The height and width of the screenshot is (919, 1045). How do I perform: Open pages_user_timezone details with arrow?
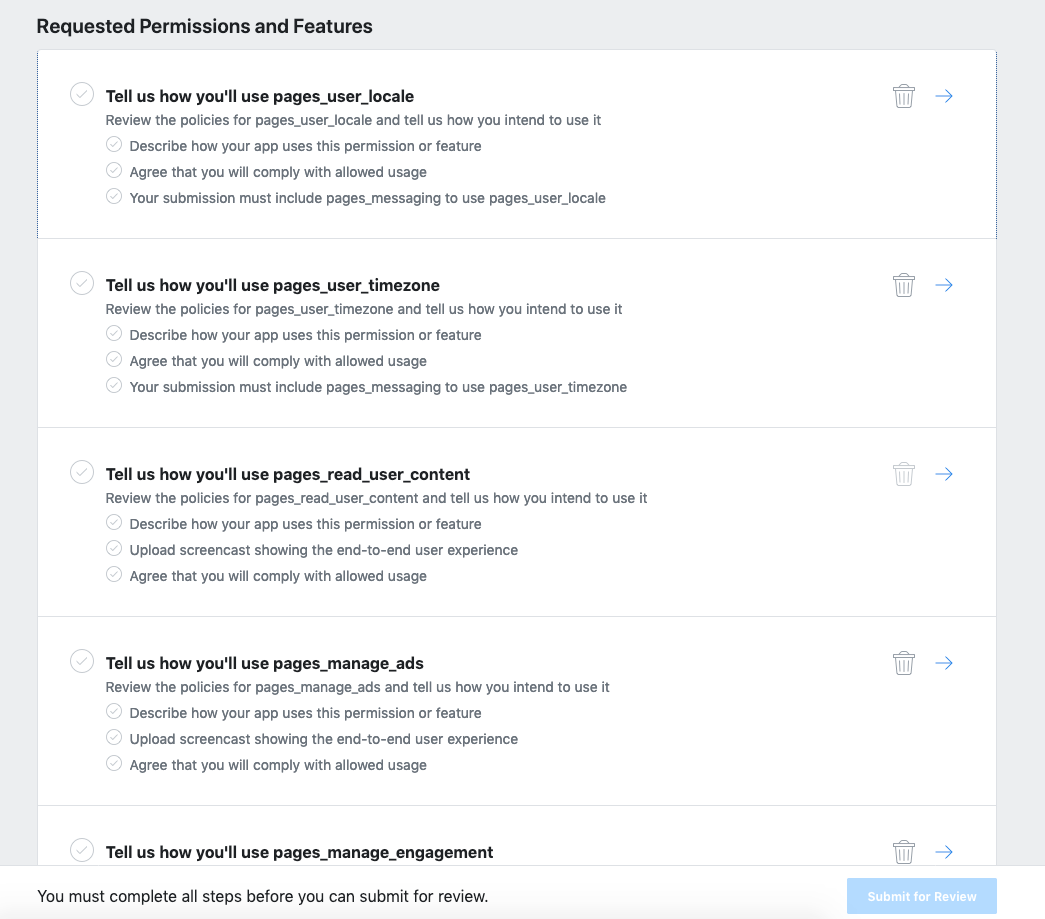coord(944,285)
